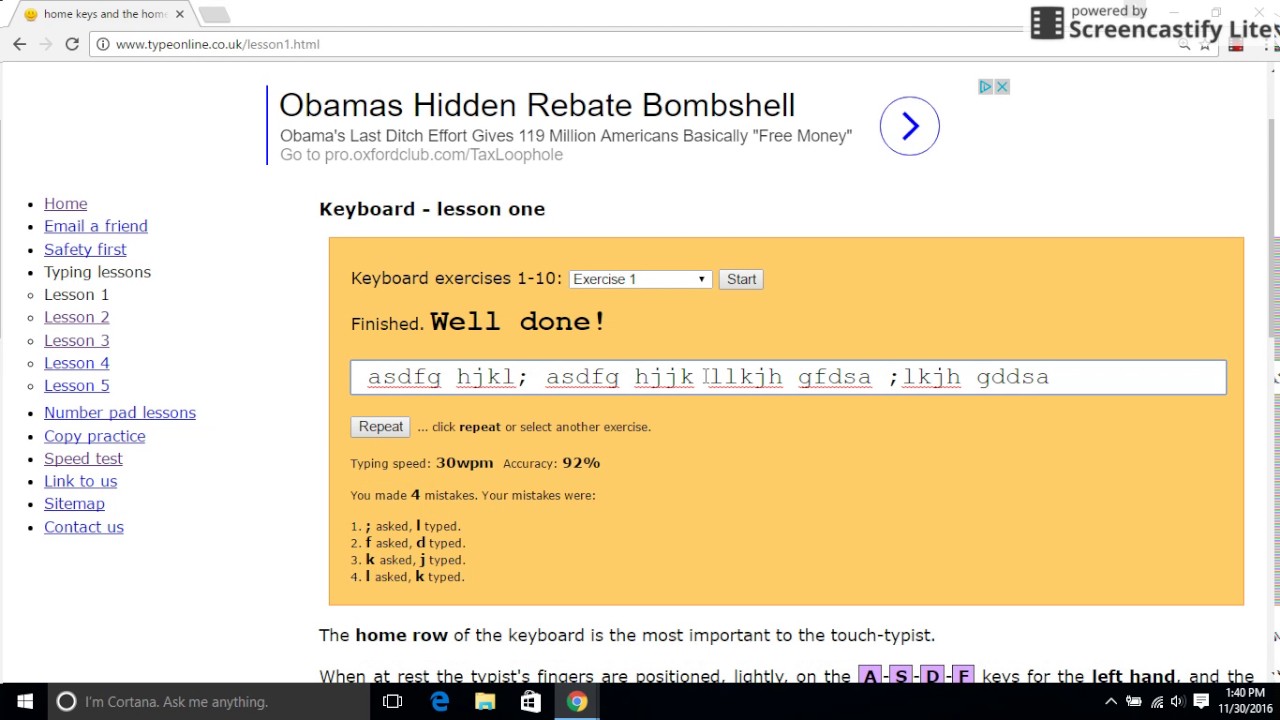Image resolution: width=1280 pixels, height=720 pixels.
Task: Click the ad's blue arrow circle
Action: [x=909, y=126]
